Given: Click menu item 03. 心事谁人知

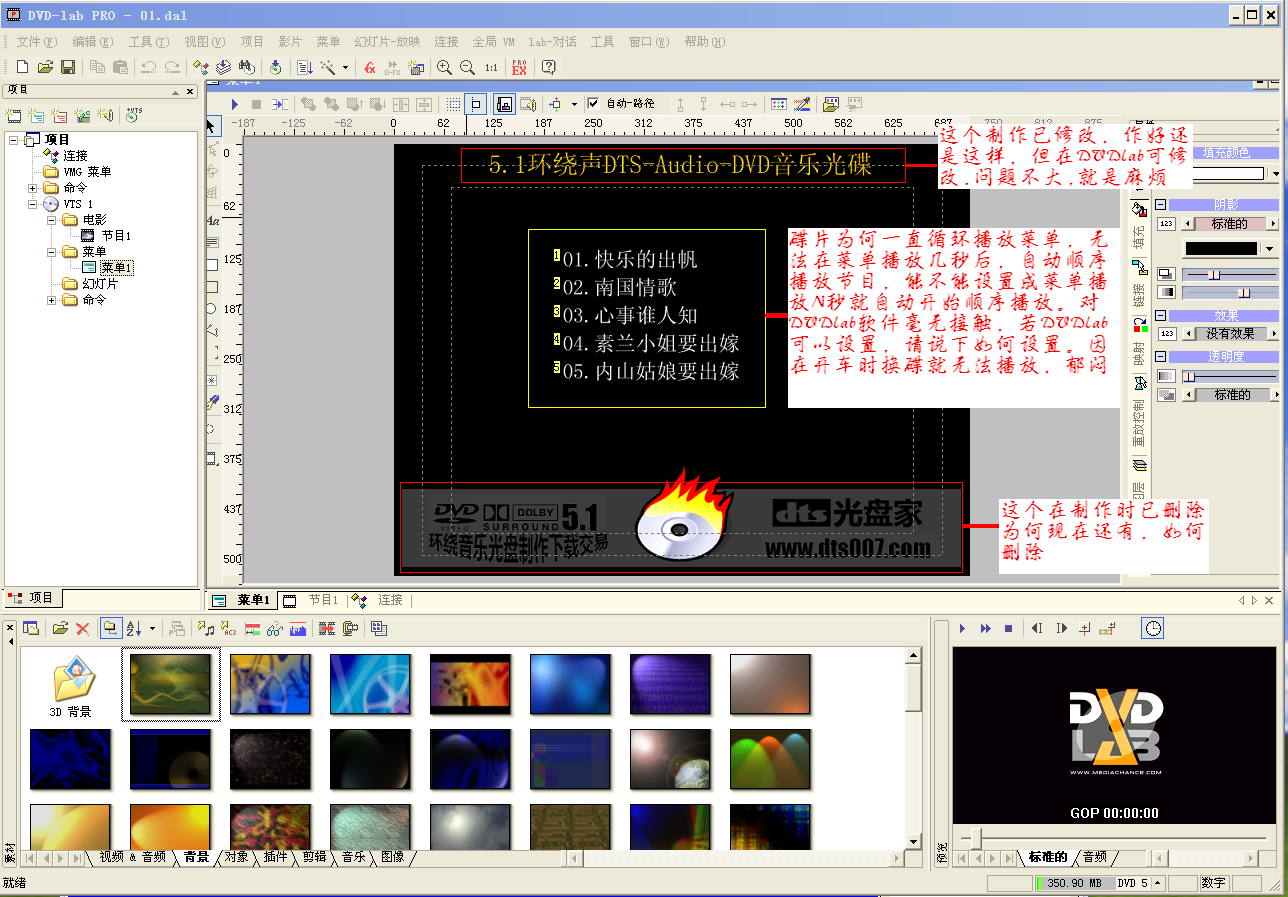Looking at the screenshot, I should [630, 316].
